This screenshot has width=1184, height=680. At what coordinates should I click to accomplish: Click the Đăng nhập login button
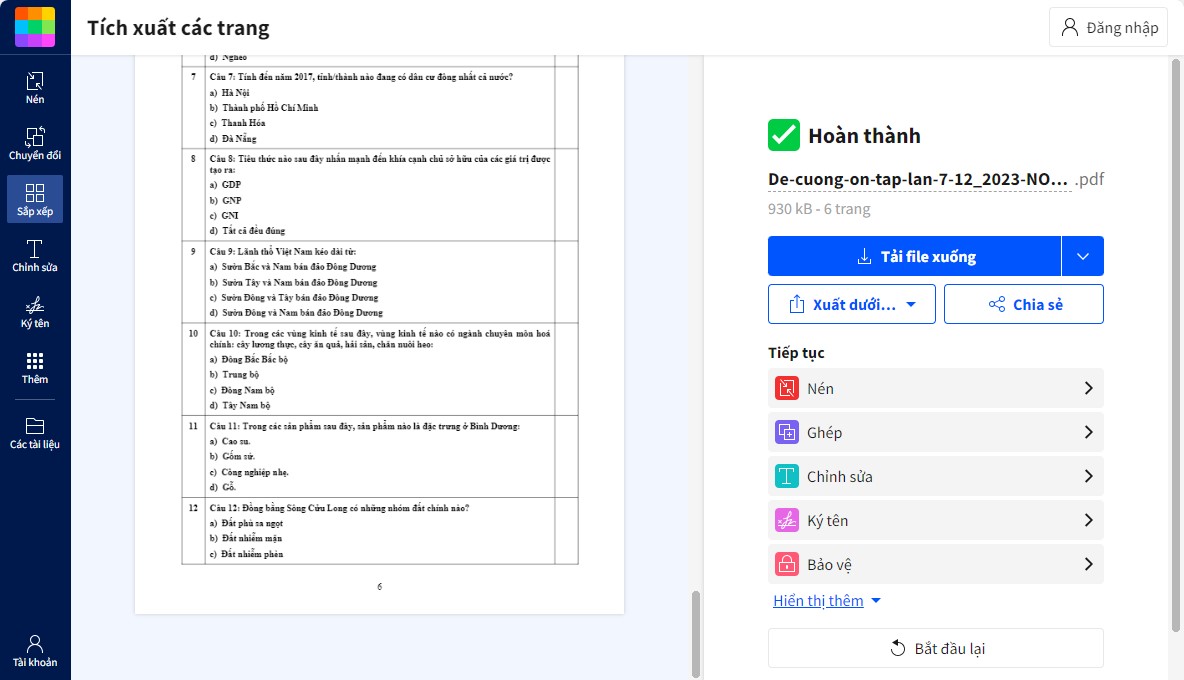1109,27
